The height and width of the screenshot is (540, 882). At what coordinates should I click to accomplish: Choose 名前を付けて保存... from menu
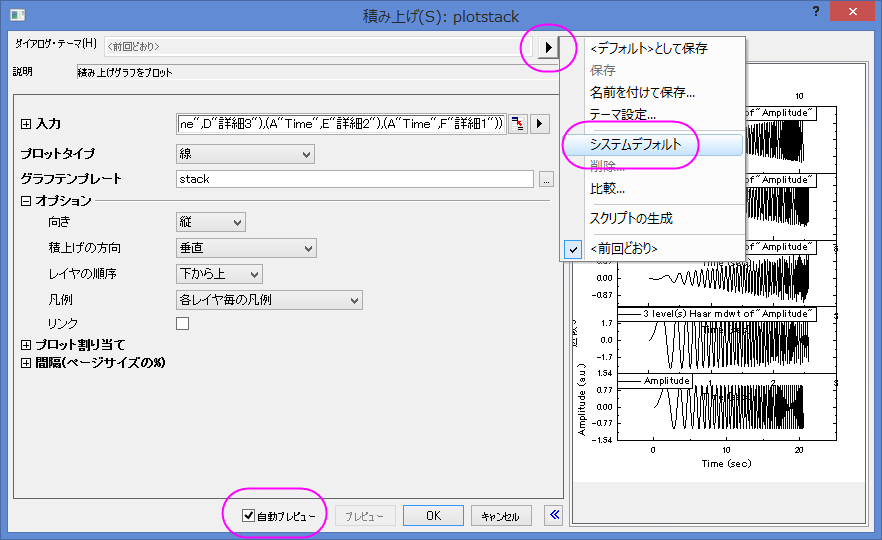[642, 92]
